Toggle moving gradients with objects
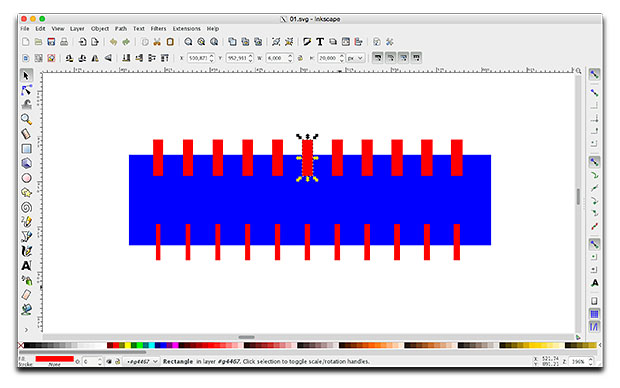This screenshot has width=620, height=388. pyautogui.click(x=403, y=58)
